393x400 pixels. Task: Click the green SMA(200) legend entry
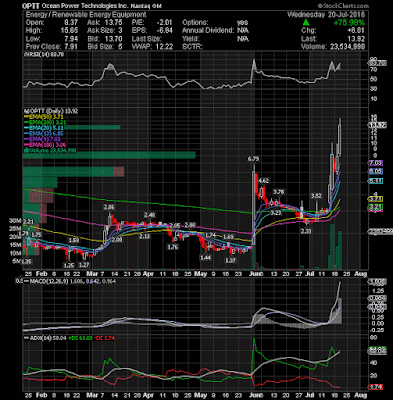tap(45, 122)
